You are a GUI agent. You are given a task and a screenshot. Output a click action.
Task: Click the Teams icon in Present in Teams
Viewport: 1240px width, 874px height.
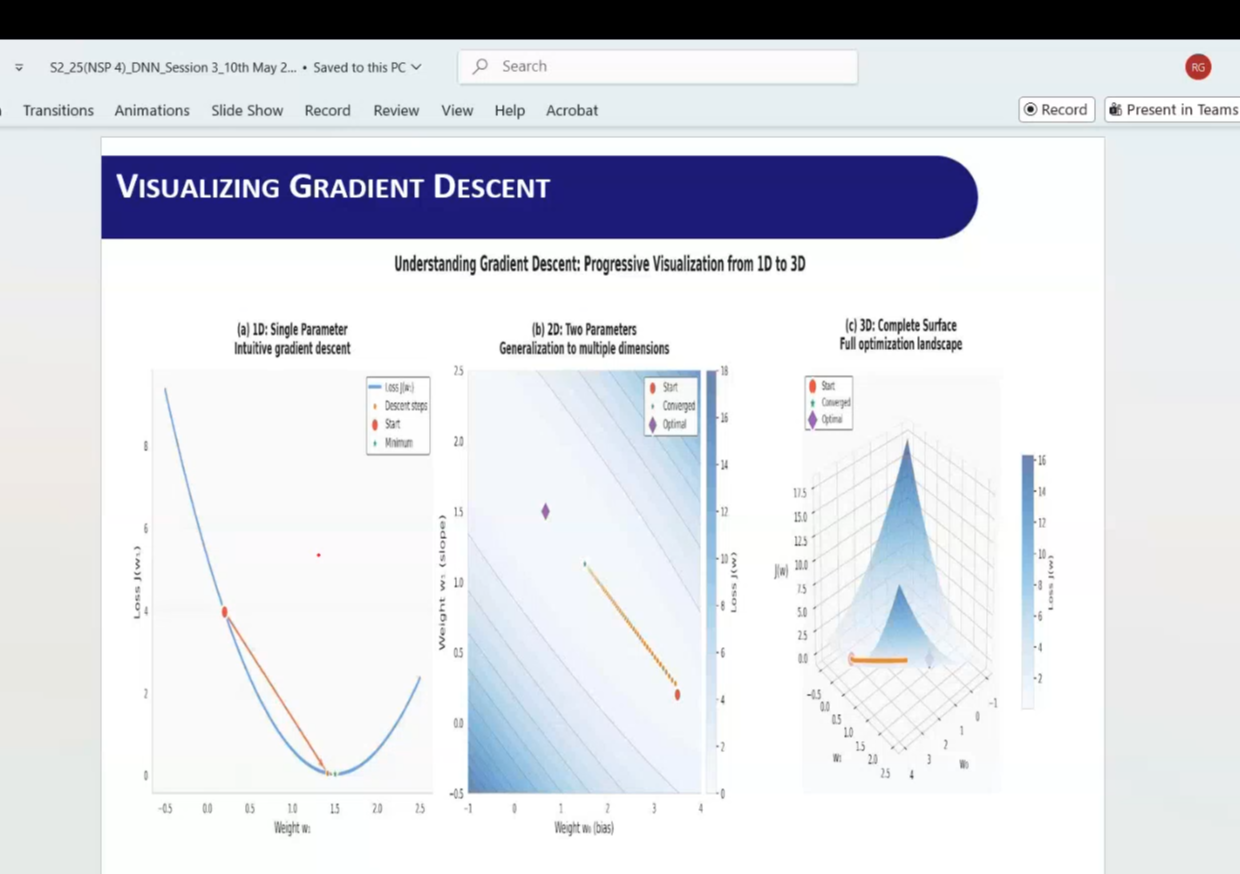pyautogui.click(x=1116, y=110)
